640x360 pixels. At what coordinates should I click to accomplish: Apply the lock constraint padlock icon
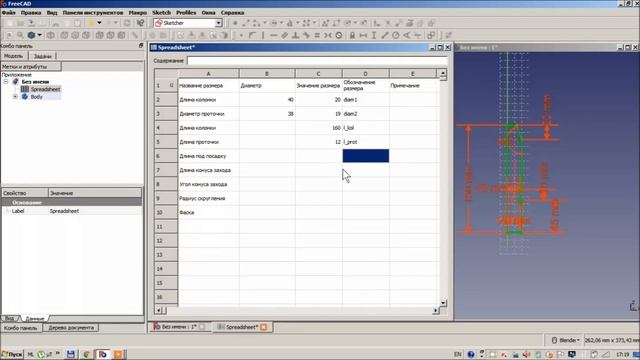(352, 36)
